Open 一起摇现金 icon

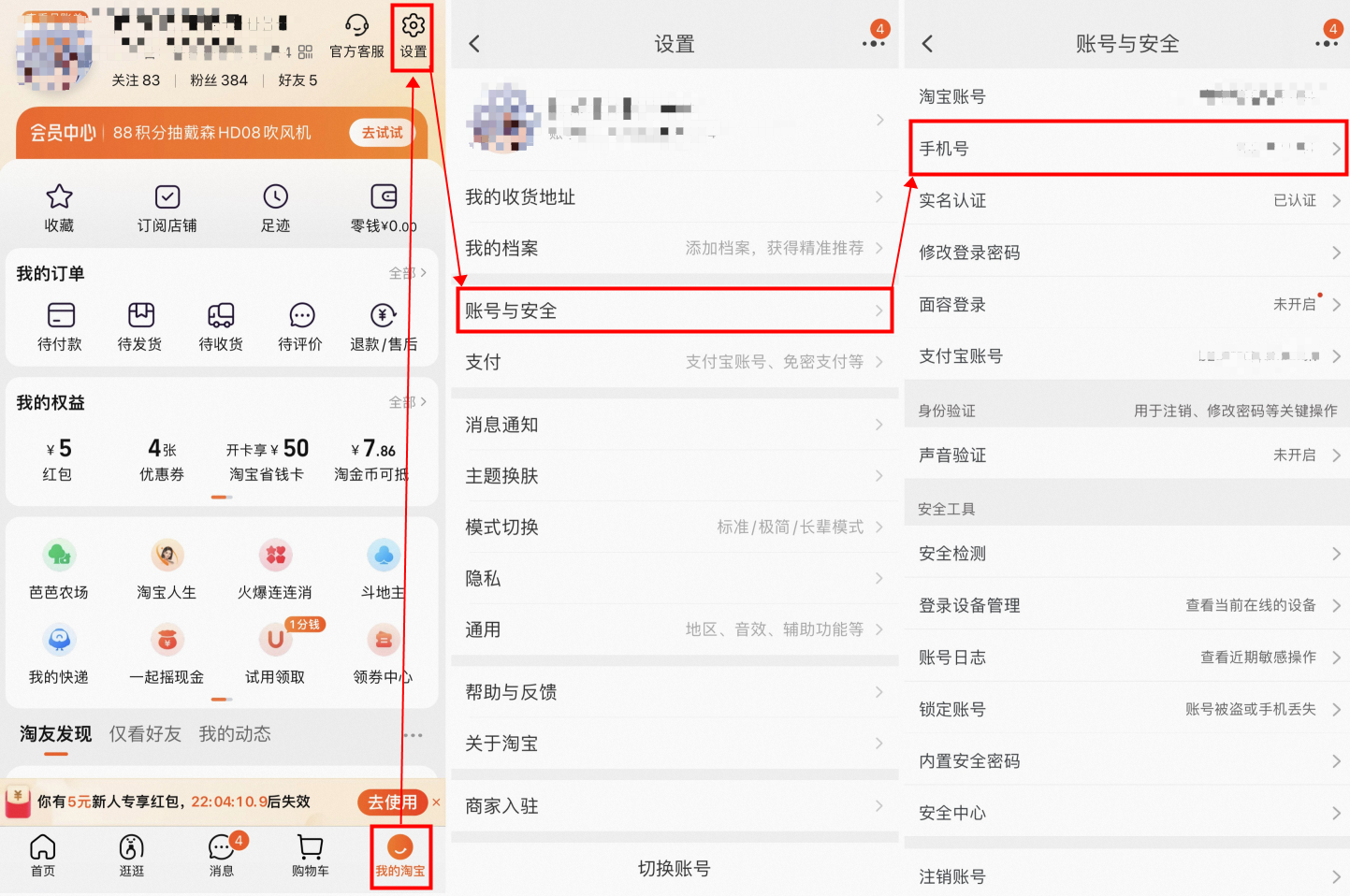167,640
